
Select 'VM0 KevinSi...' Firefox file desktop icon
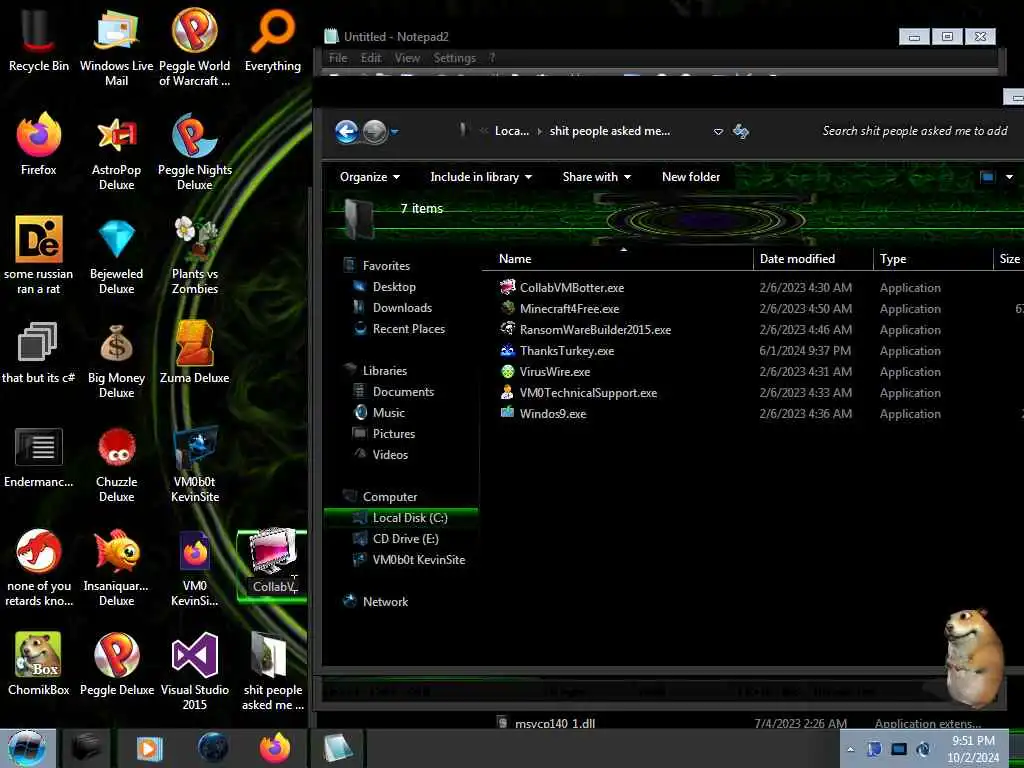coord(195,568)
